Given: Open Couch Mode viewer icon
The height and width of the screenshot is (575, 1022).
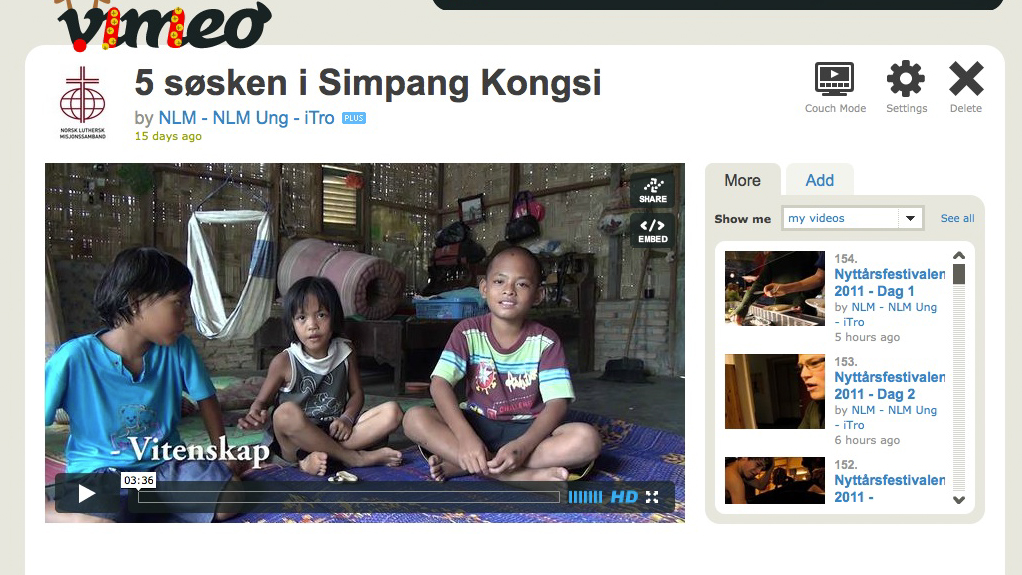Looking at the screenshot, I should pyautogui.click(x=834, y=80).
